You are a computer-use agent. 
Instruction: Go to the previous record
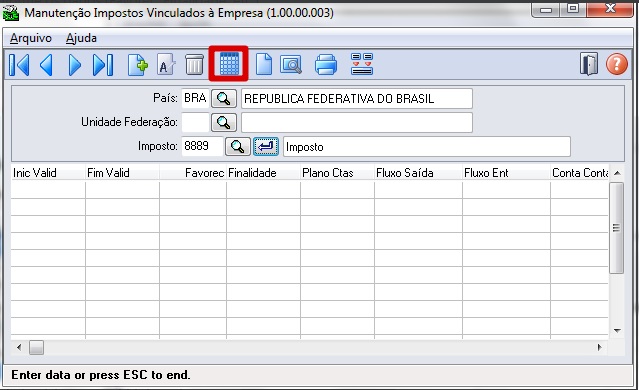coord(46,64)
